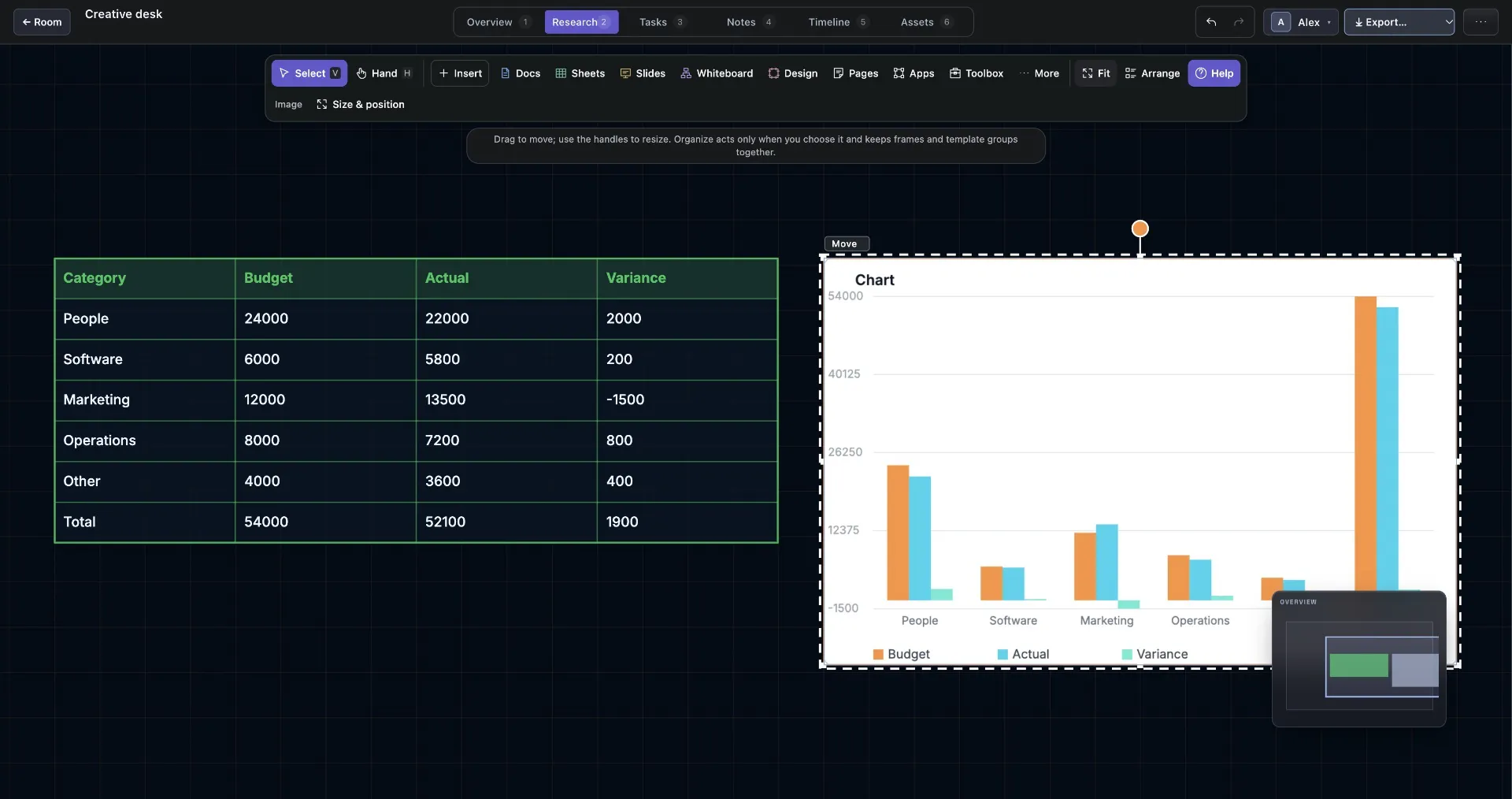Open the Toolbox
Viewport: 1512px width, 799px height.
tap(976, 73)
